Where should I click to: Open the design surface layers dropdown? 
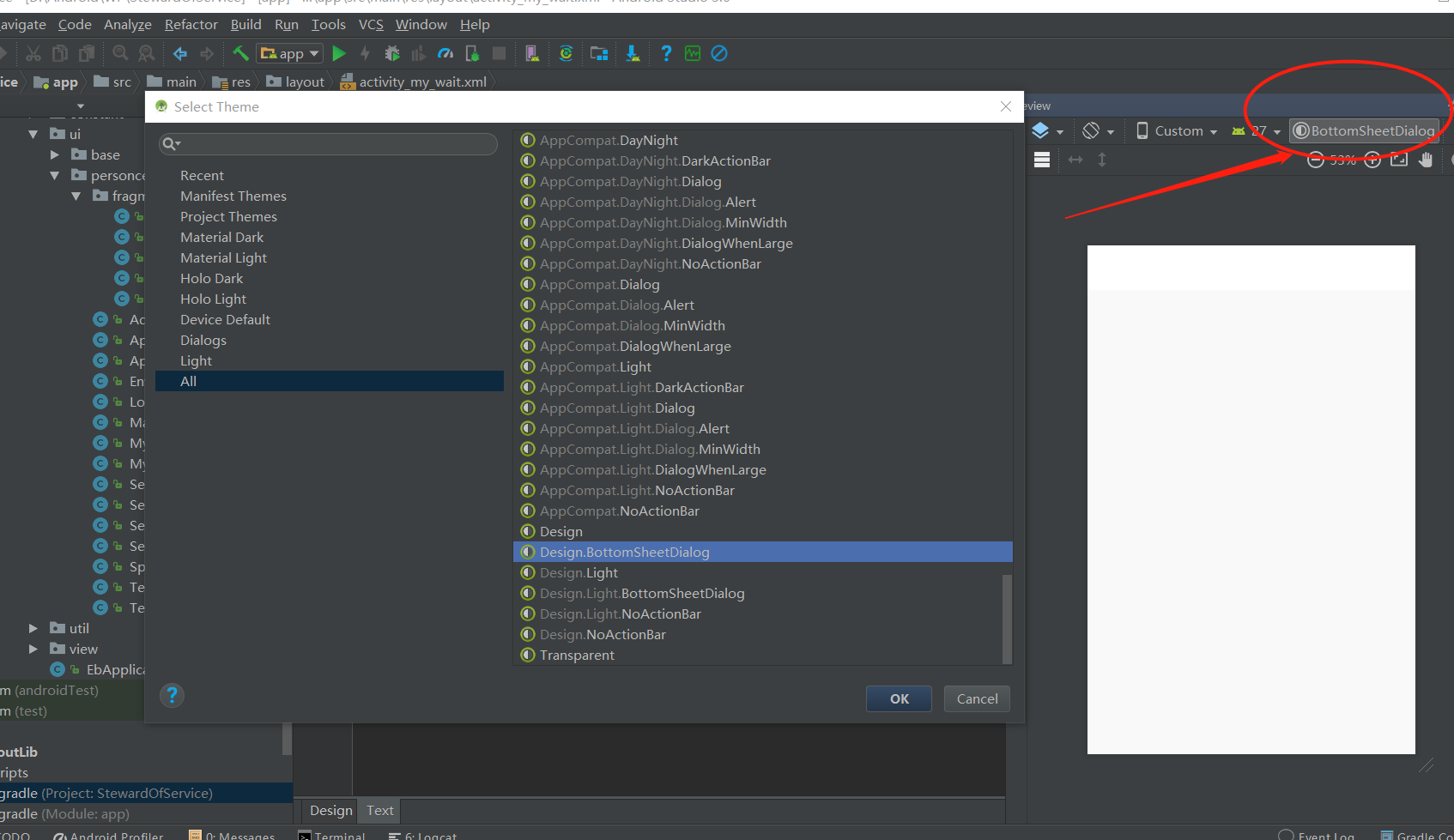(1047, 131)
